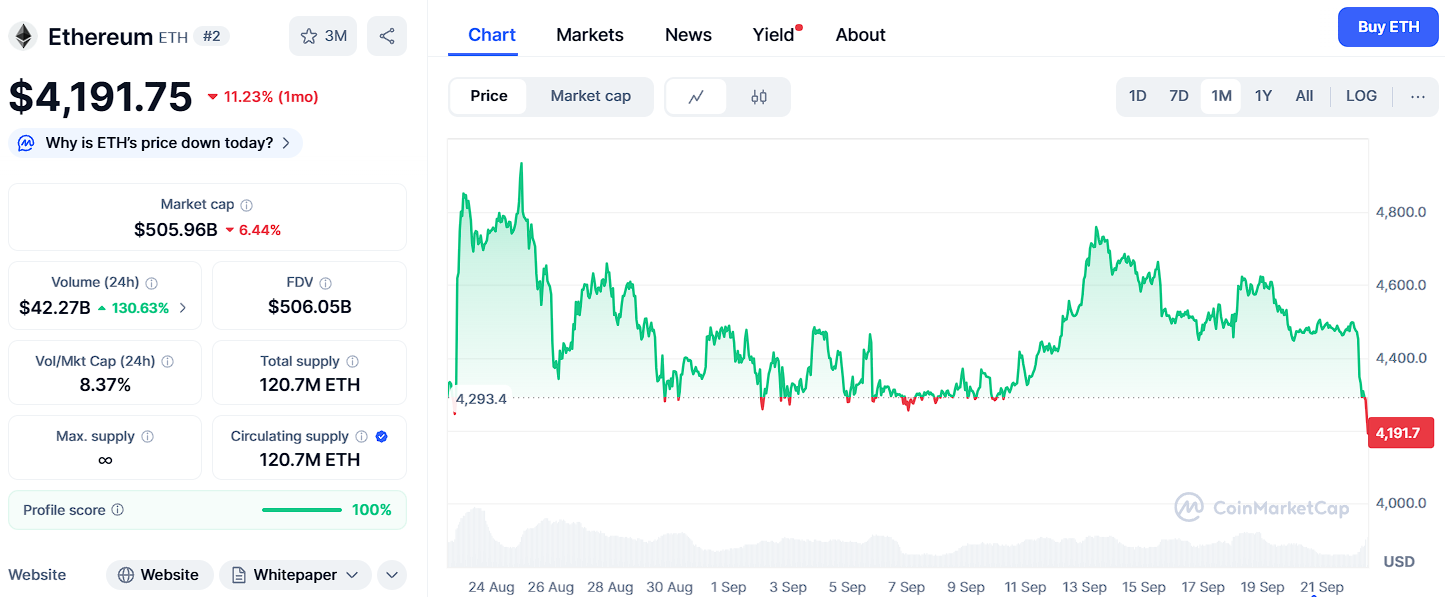
Task: Set chart range to 1D
Action: point(1138,97)
